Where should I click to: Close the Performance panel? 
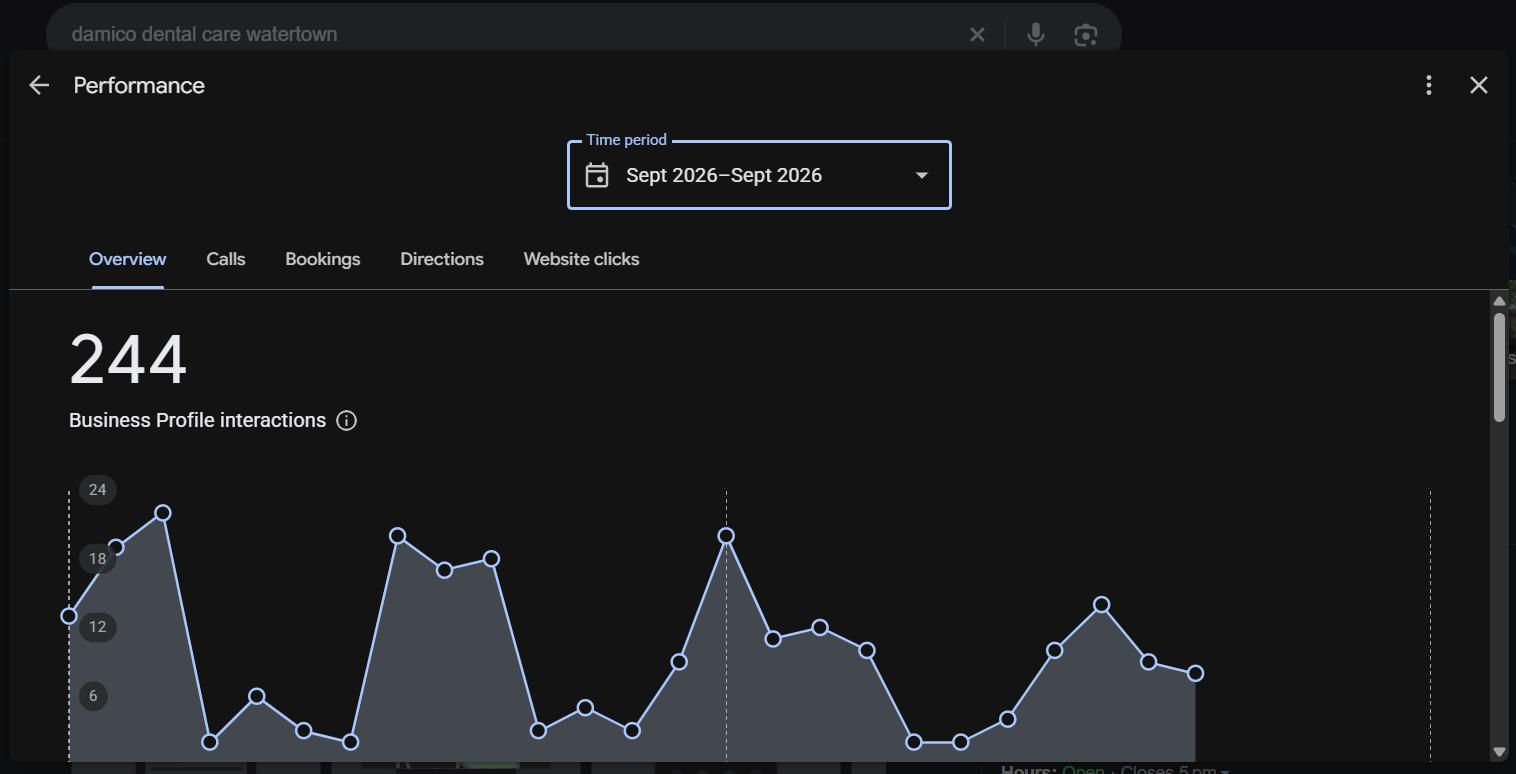click(1479, 85)
